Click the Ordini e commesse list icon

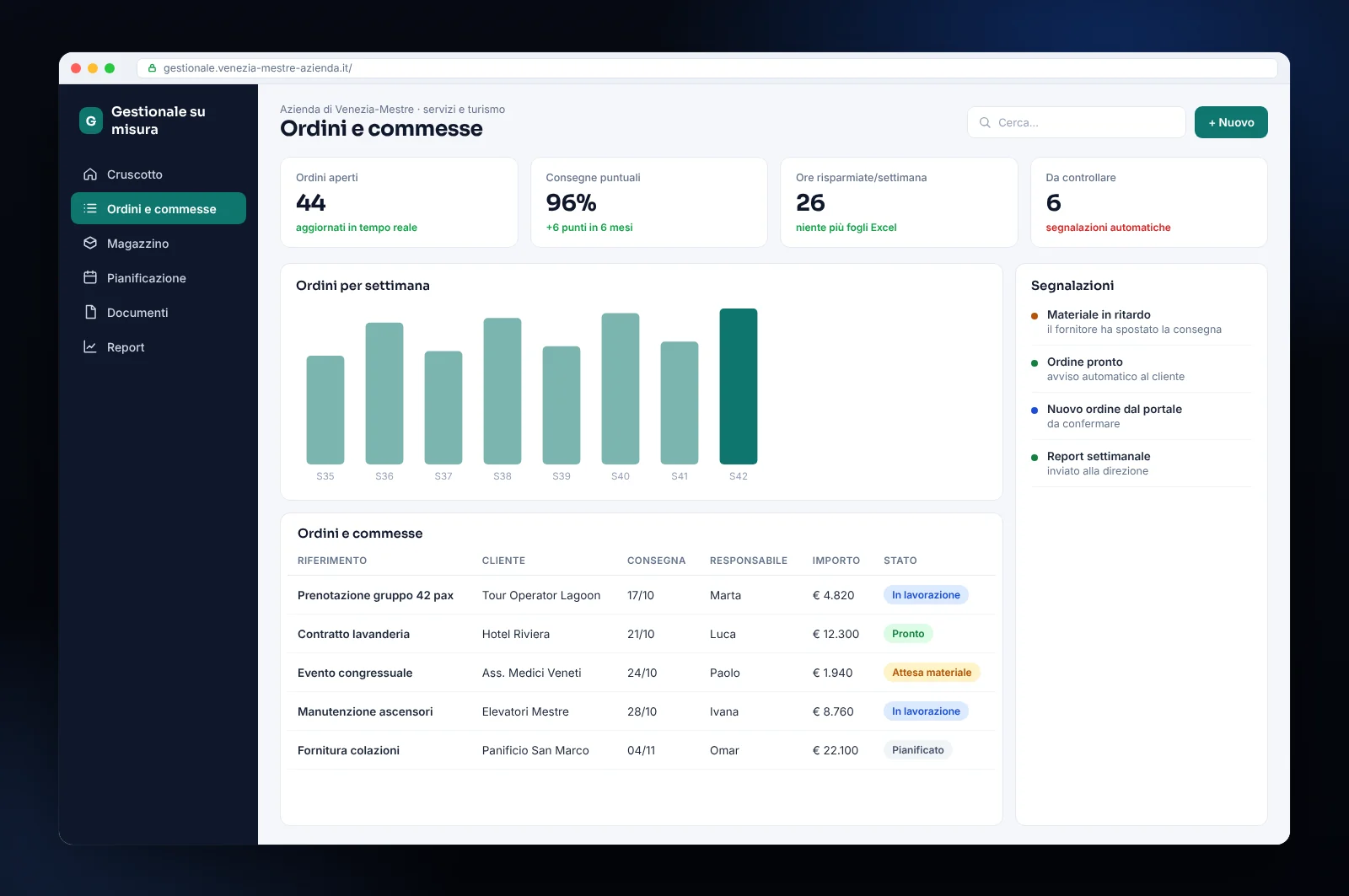click(90, 209)
